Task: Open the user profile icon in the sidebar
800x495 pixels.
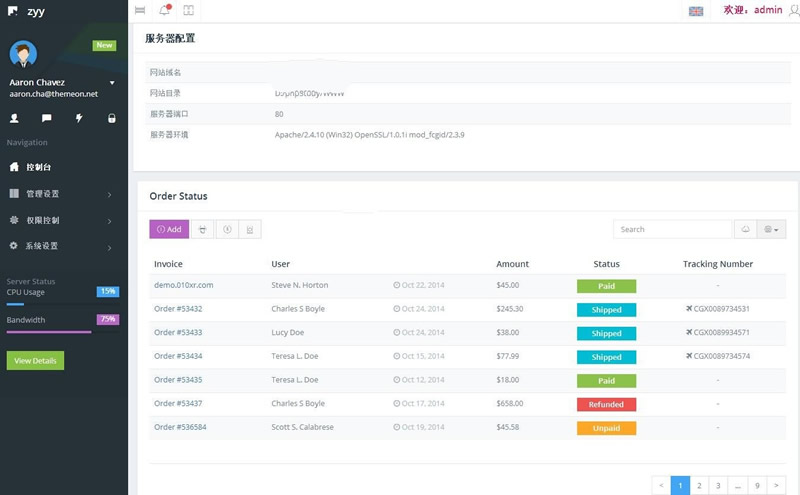Action: click(14, 118)
